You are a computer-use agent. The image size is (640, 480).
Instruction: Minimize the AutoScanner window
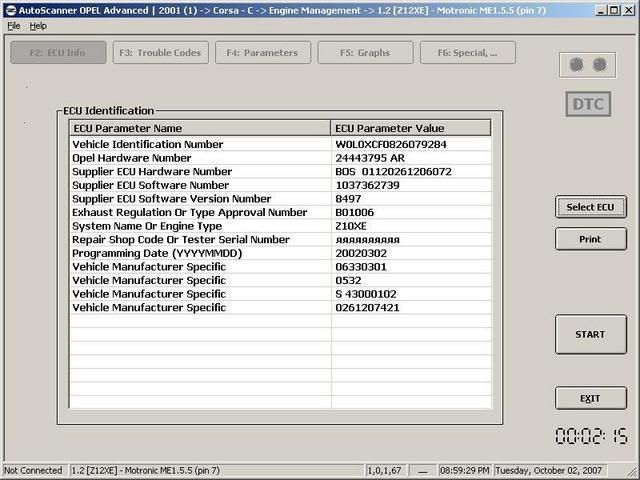(x=600, y=10)
